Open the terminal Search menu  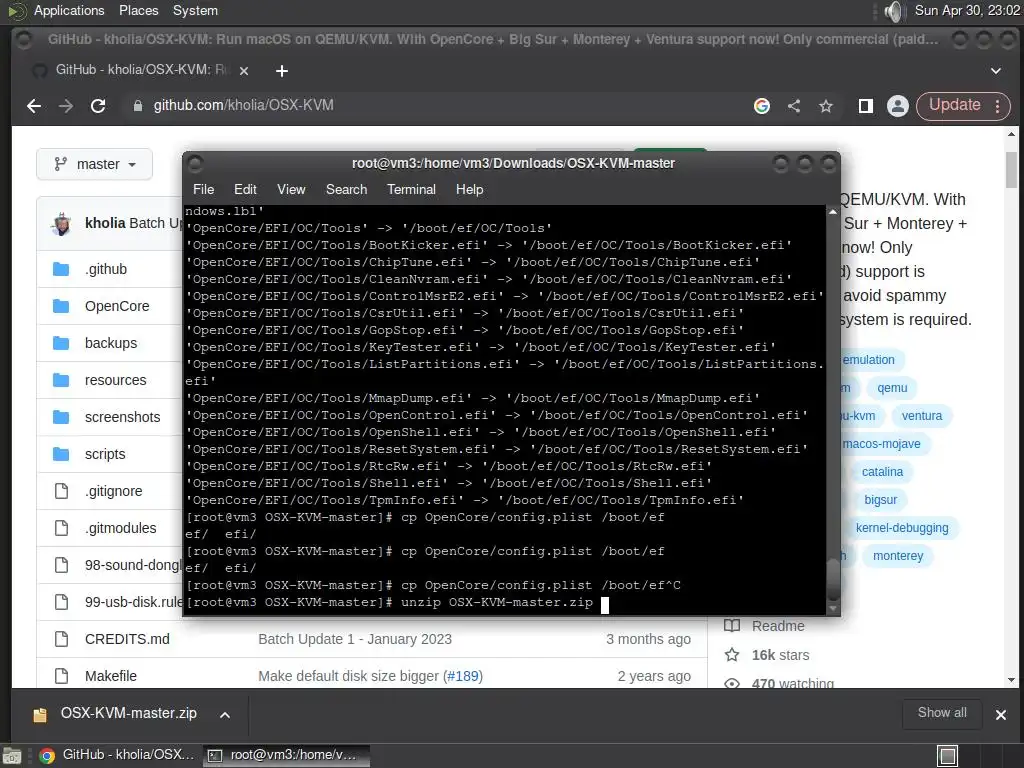[346, 189]
